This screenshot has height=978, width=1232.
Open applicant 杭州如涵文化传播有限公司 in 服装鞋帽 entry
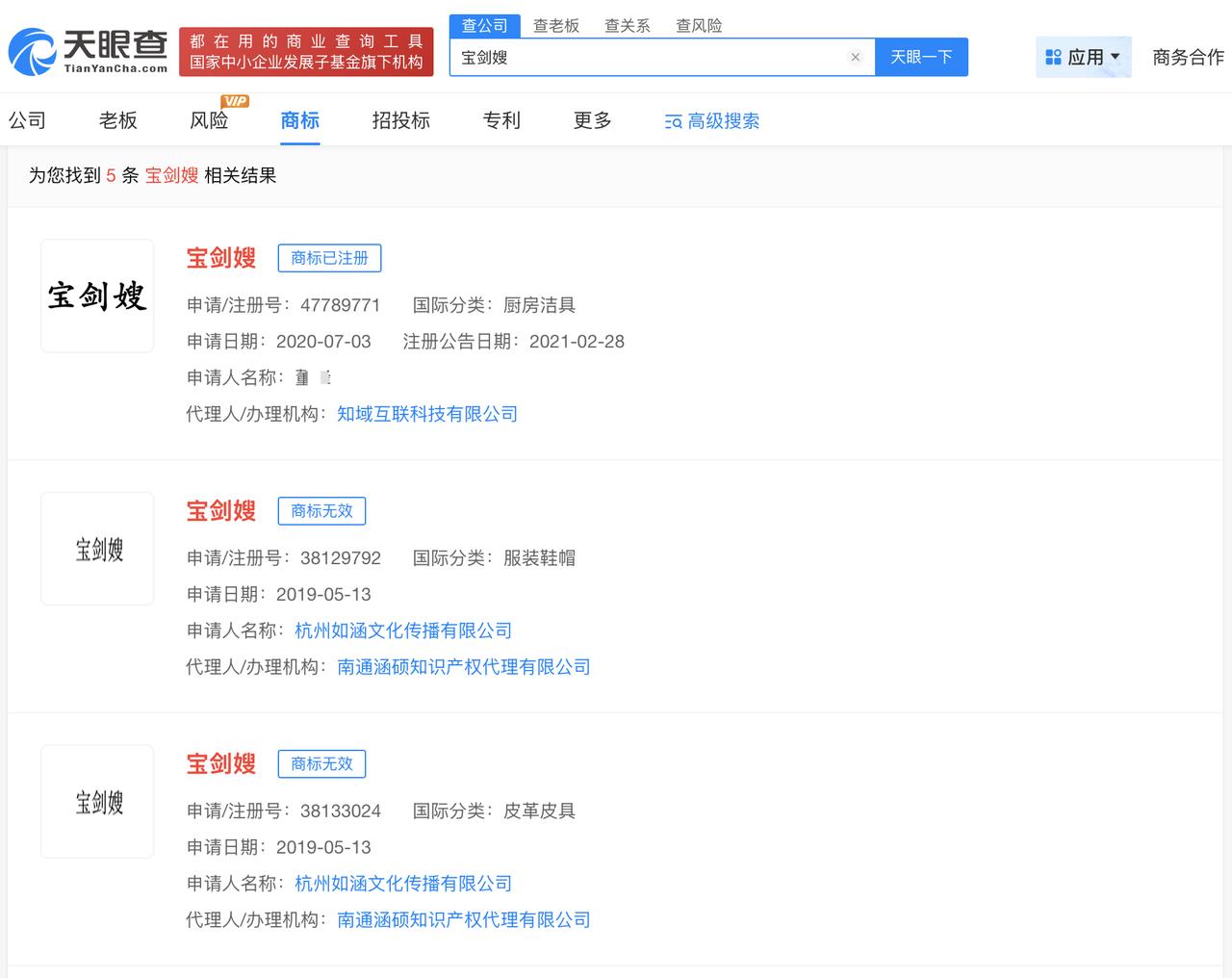coord(403,631)
